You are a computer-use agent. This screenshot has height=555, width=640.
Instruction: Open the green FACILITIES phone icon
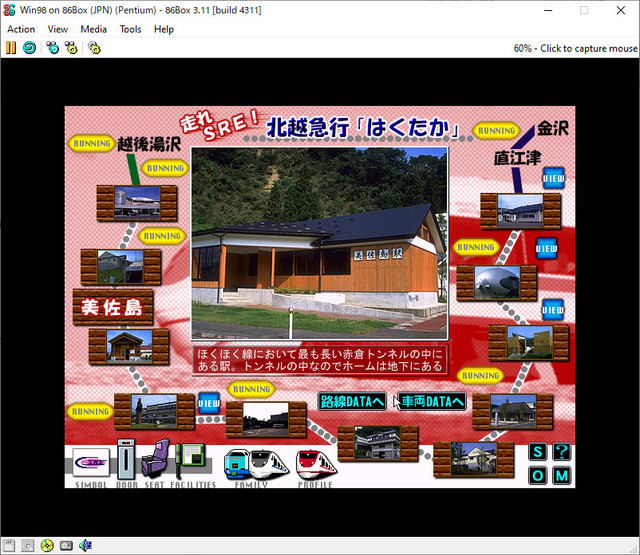pos(190,460)
